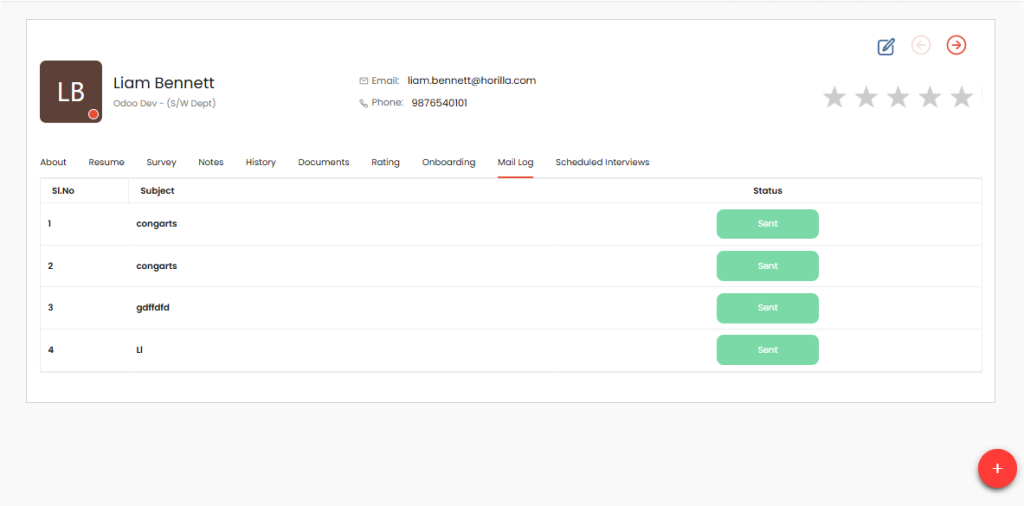This screenshot has height=506, width=1024.
Task: Go to the Onboarding tab
Action: 448,162
